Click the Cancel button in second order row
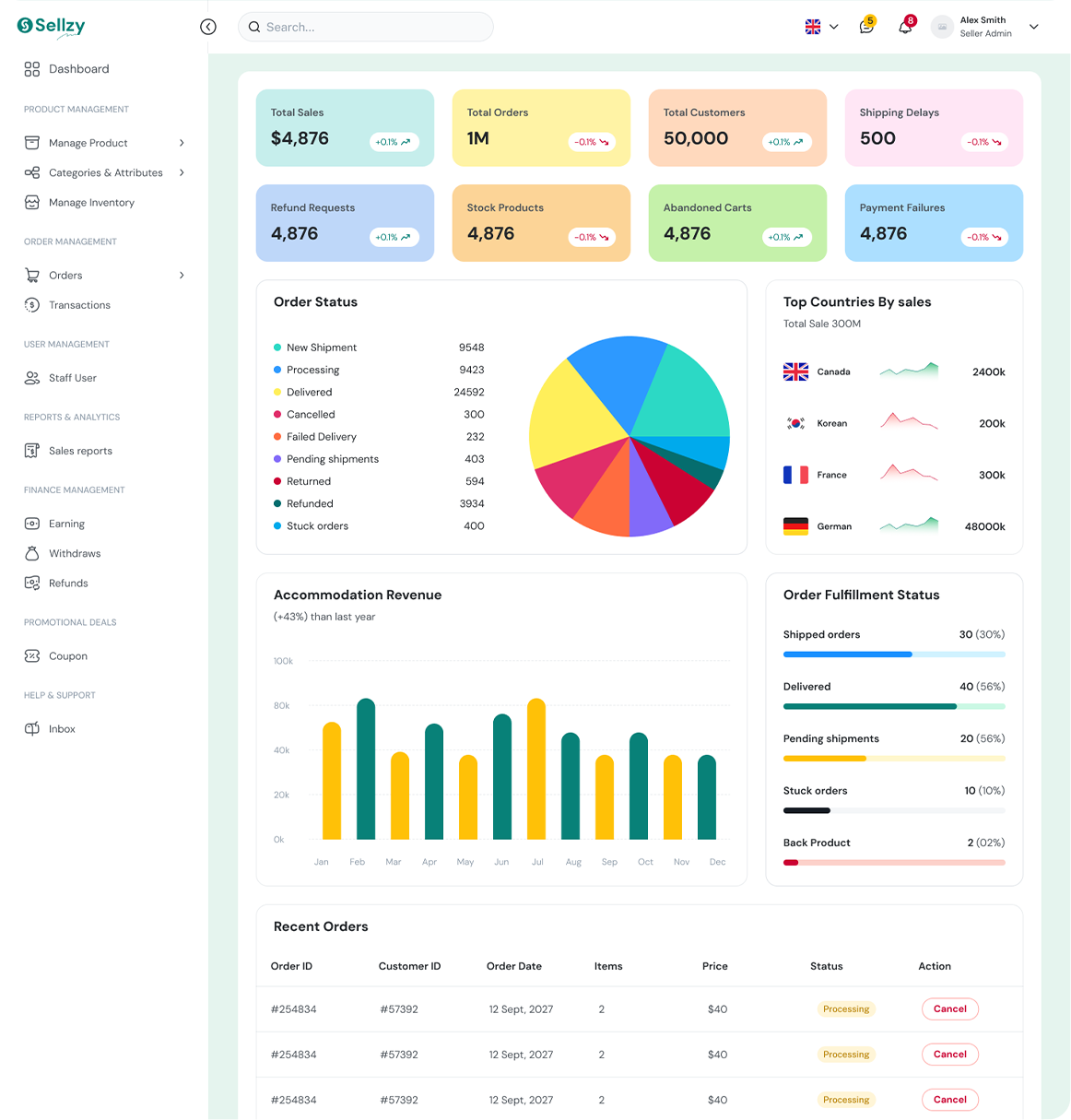Image resolution: width=1071 pixels, height=1120 pixels. tap(950, 1055)
